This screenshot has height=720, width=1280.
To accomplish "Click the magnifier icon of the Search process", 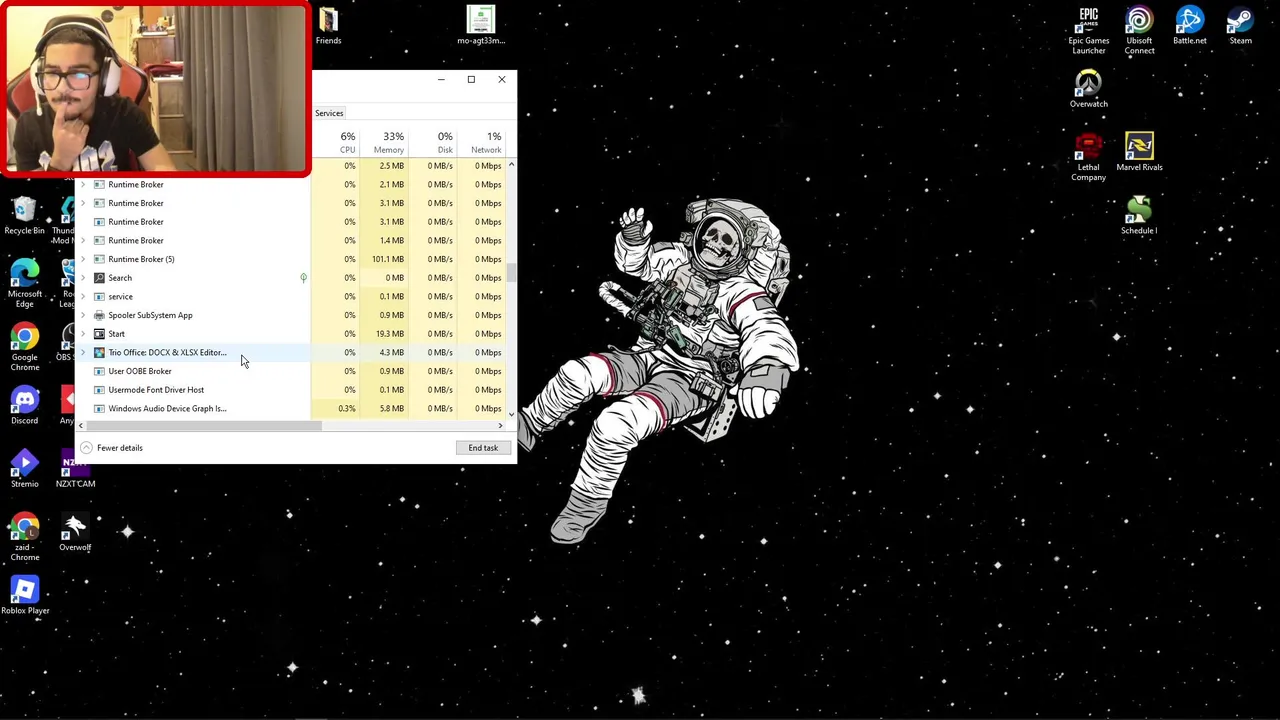I will [99, 278].
